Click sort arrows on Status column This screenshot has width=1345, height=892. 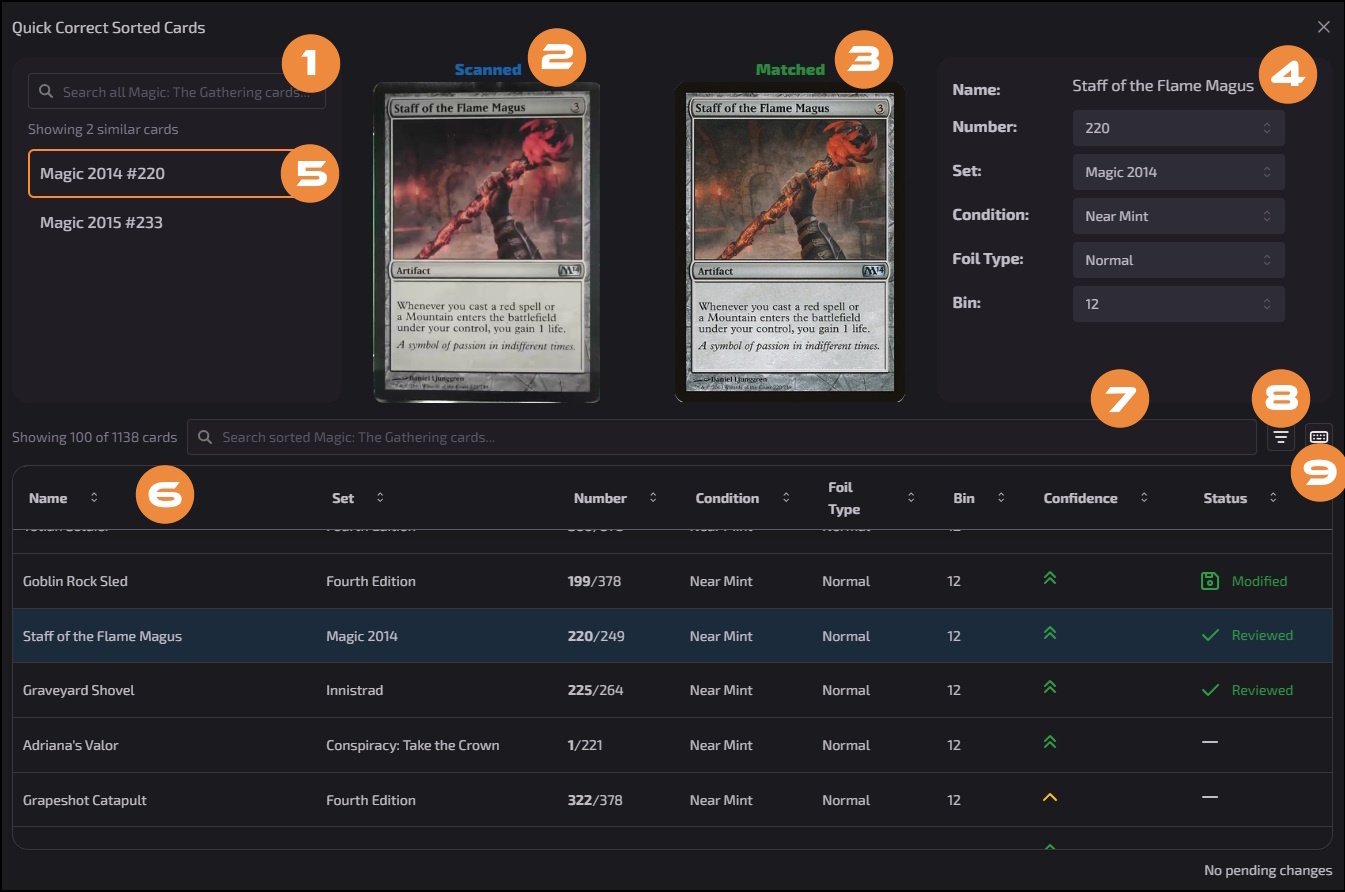pos(1273,498)
